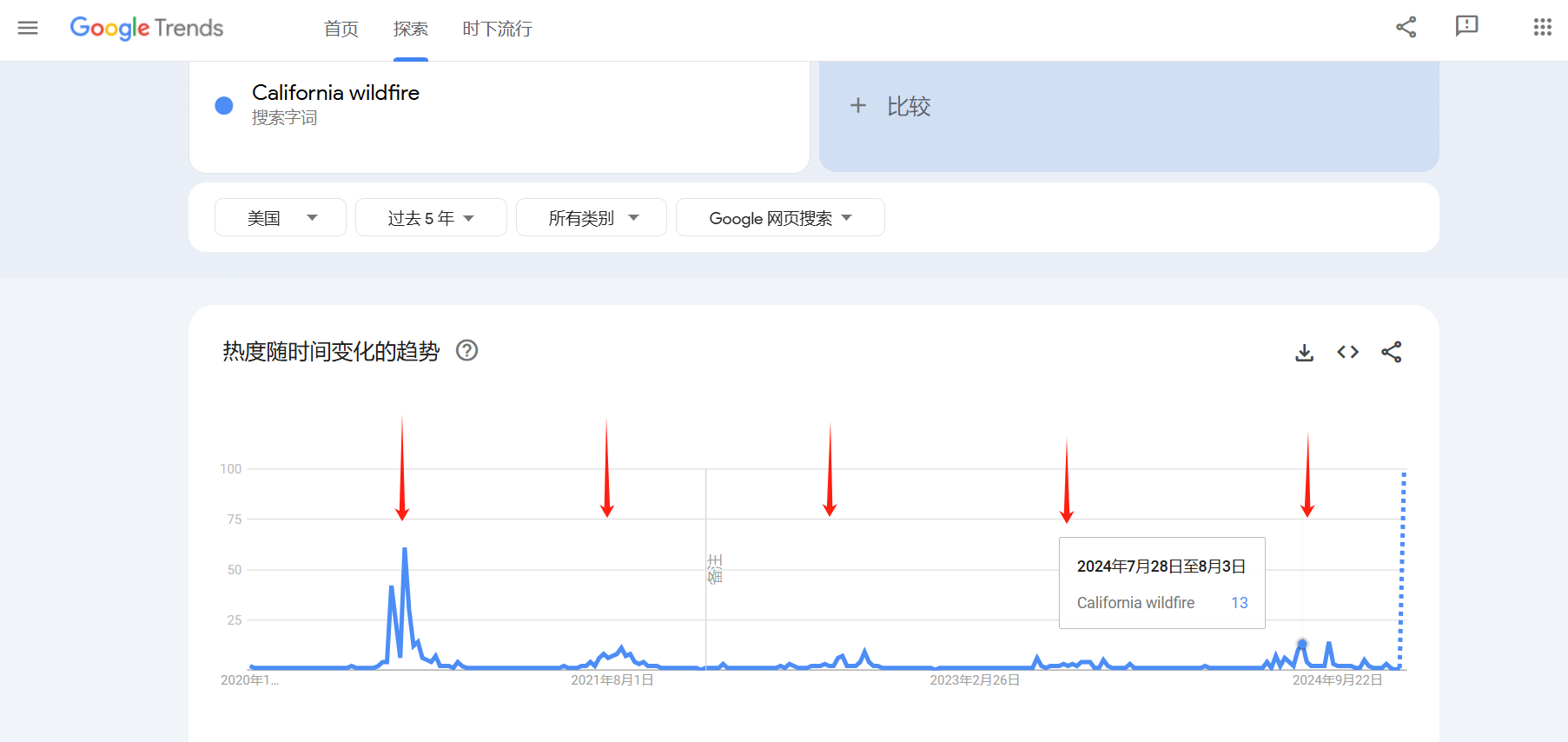Image resolution: width=1568 pixels, height=742 pixels.
Task: Click the blue California wildfire color dot
Action: coord(224,105)
